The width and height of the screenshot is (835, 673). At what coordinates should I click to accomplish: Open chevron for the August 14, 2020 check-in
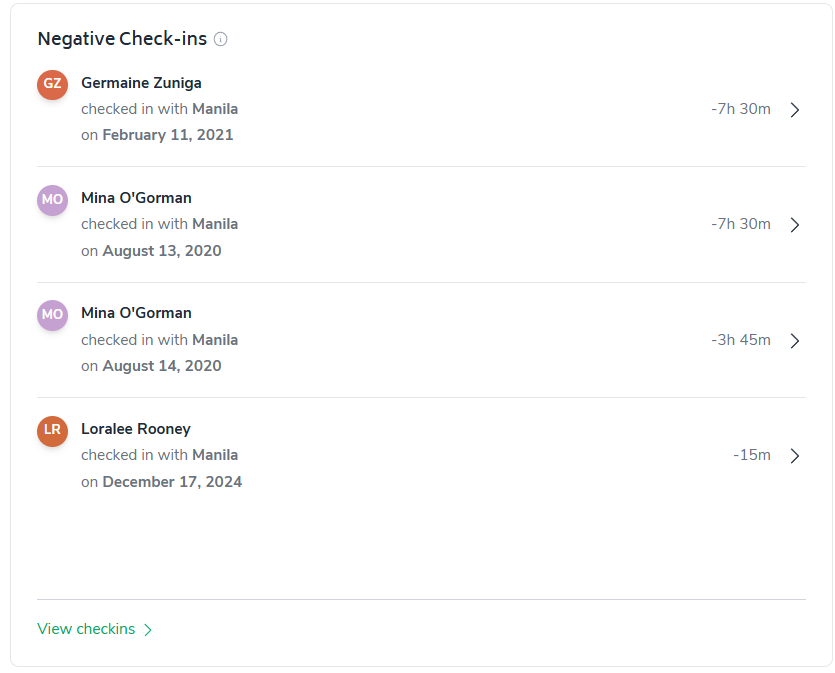point(795,341)
